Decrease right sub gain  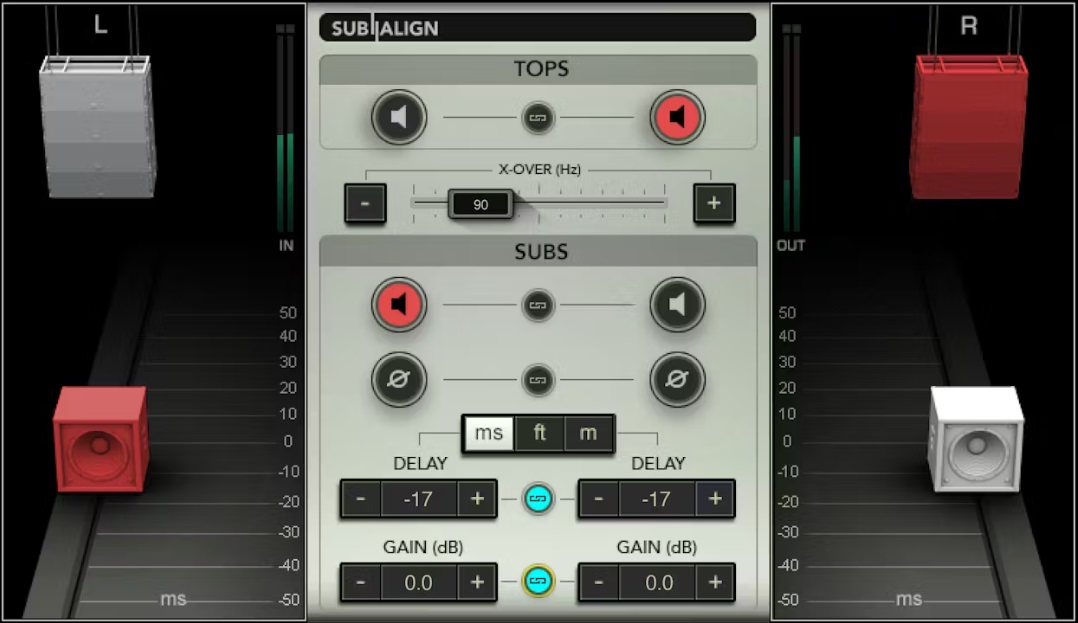click(599, 582)
